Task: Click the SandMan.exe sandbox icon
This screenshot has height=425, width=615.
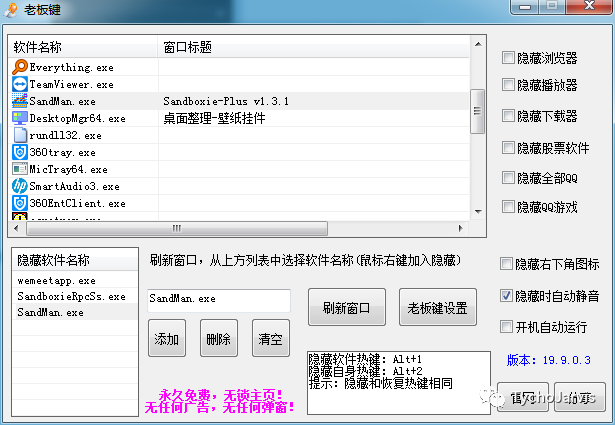Action: coord(20,101)
